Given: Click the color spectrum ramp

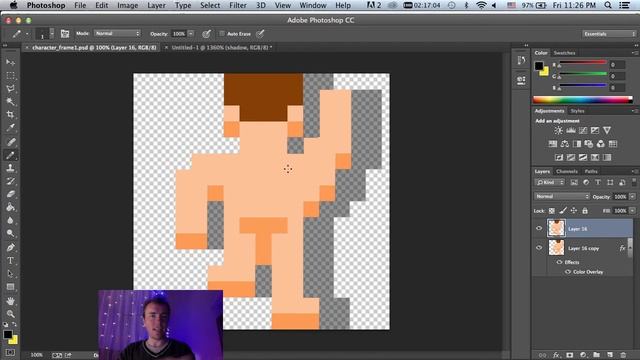Looking at the screenshot, I should tap(582, 99).
